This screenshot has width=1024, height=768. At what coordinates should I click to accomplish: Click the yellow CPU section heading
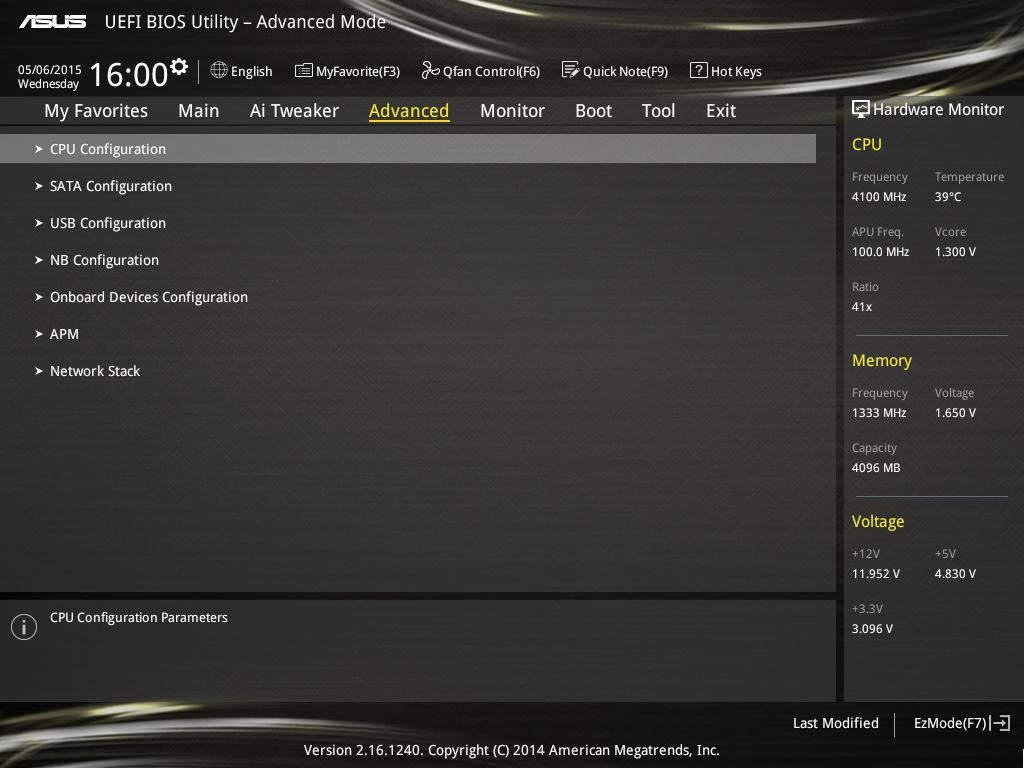coord(867,144)
